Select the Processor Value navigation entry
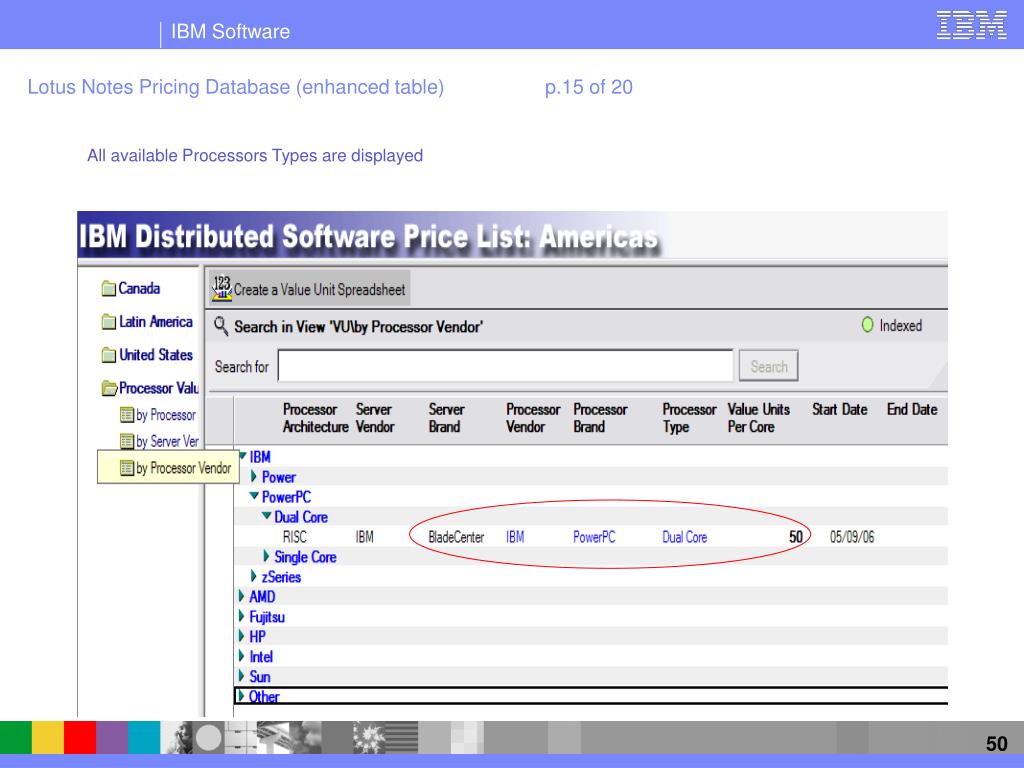 pos(159,389)
